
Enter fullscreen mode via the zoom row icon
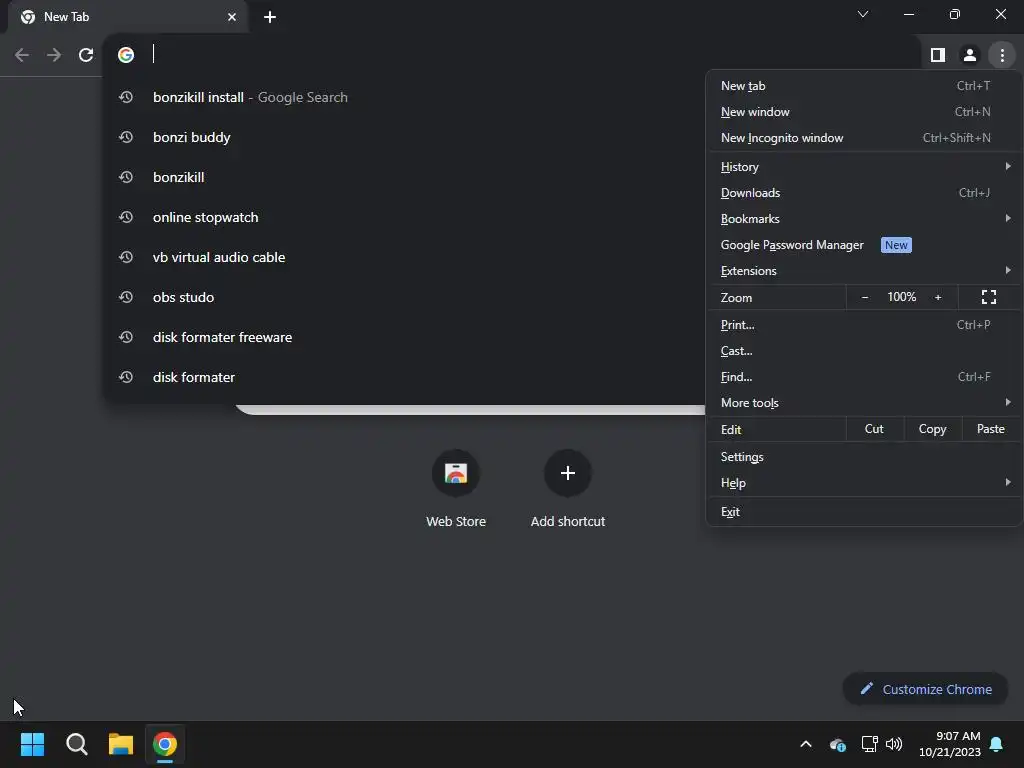click(989, 297)
